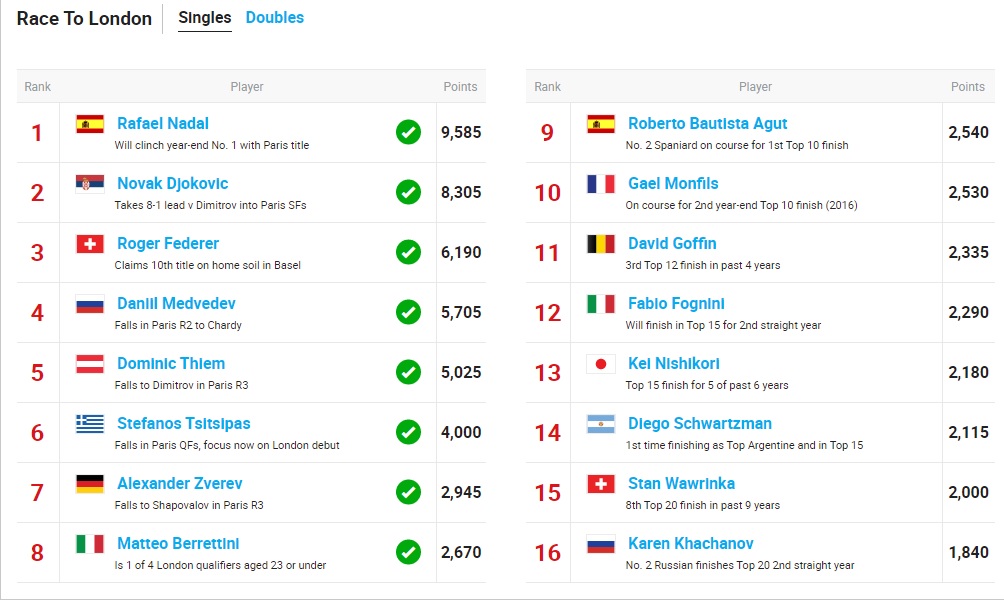Screen dimensions: 1004x600
Task: Click the Japan flag beside Kei Nishikori
Action: (x=601, y=364)
